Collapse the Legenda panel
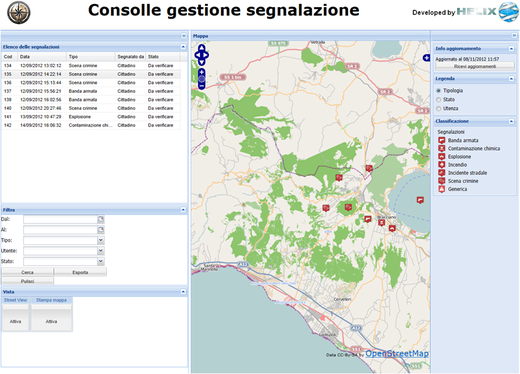Viewport: 520px width, 374px height. pyautogui.click(x=511, y=79)
